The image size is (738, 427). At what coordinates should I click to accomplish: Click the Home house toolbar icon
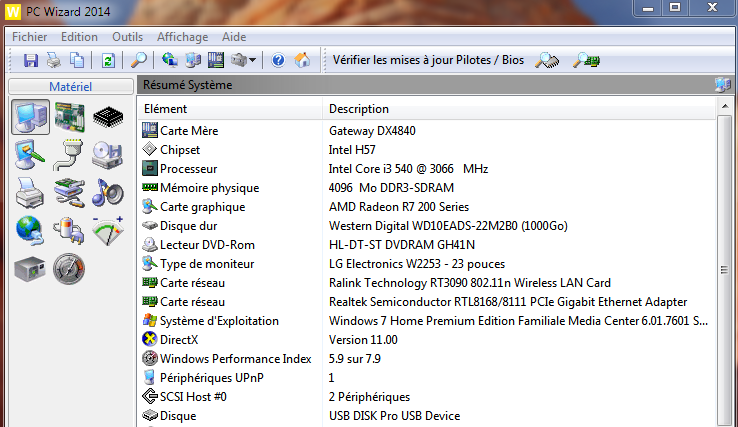pos(302,60)
